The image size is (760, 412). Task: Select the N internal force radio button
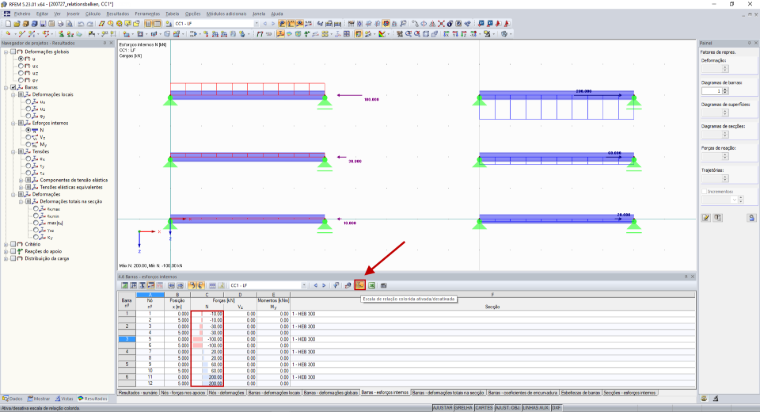click(28, 130)
